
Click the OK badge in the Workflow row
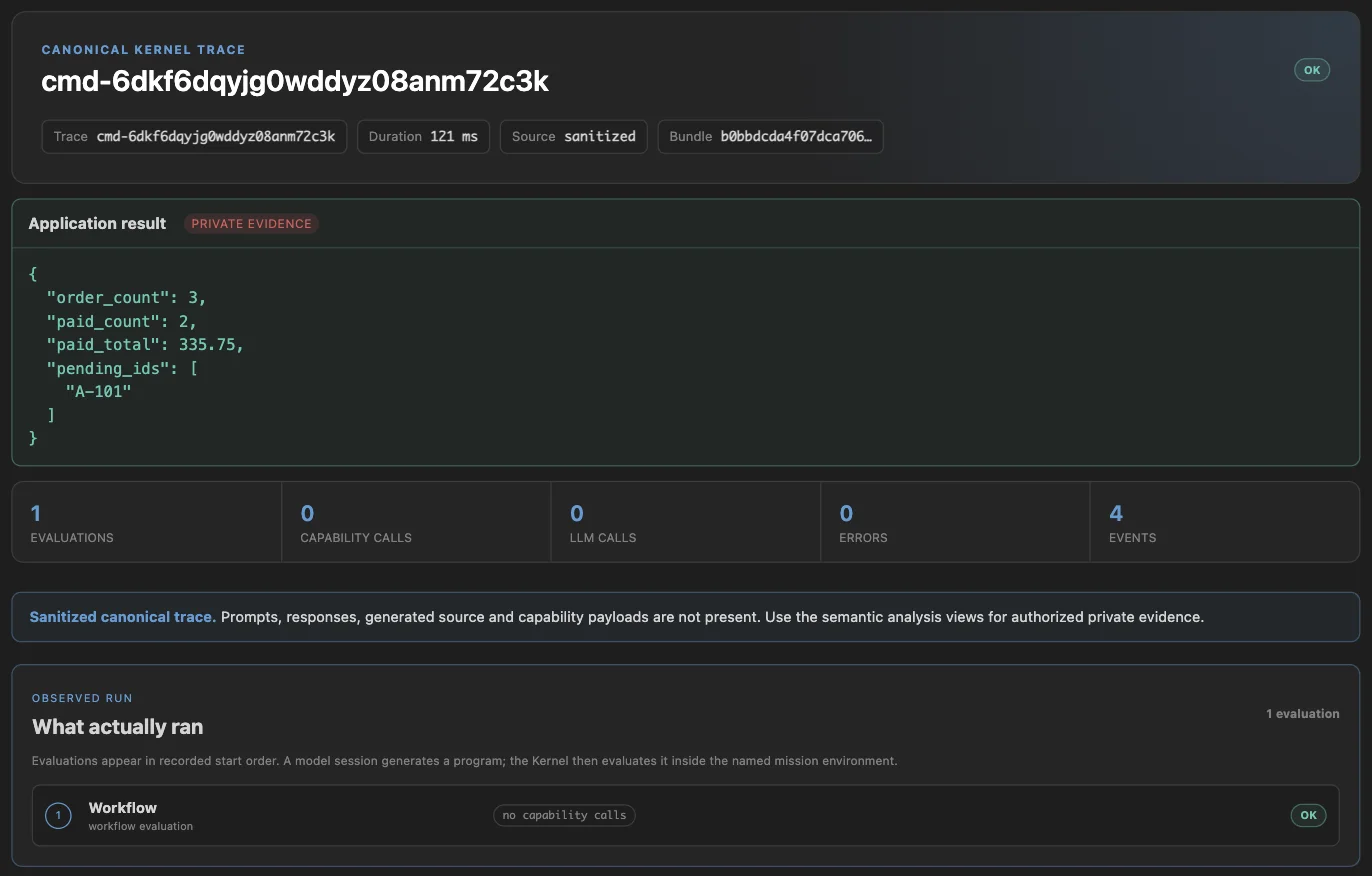point(1308,815)
